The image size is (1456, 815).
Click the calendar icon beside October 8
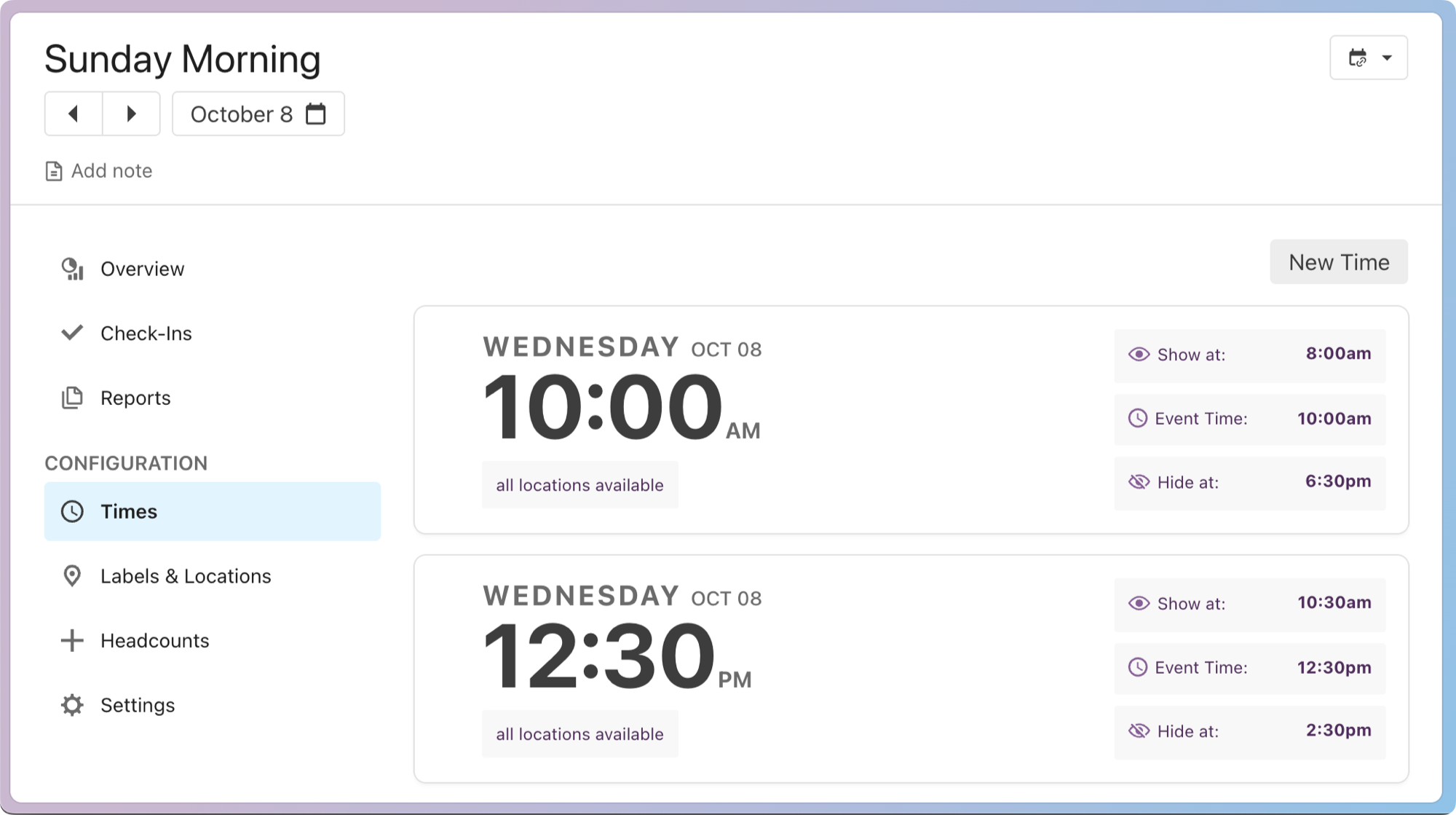coord(316,114)
